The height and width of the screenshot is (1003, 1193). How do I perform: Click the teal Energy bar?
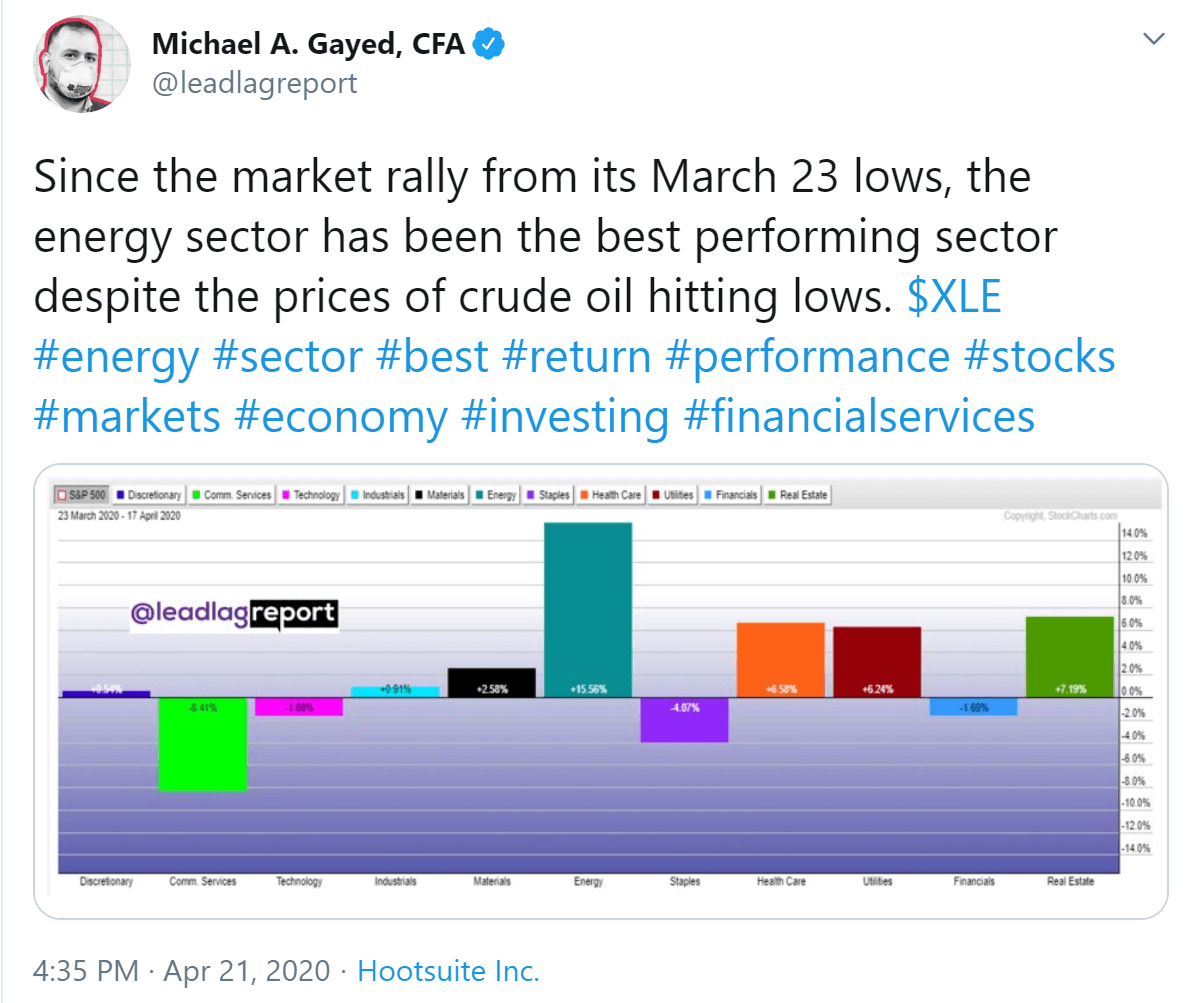pyautogui.click(x=588, y=610)
